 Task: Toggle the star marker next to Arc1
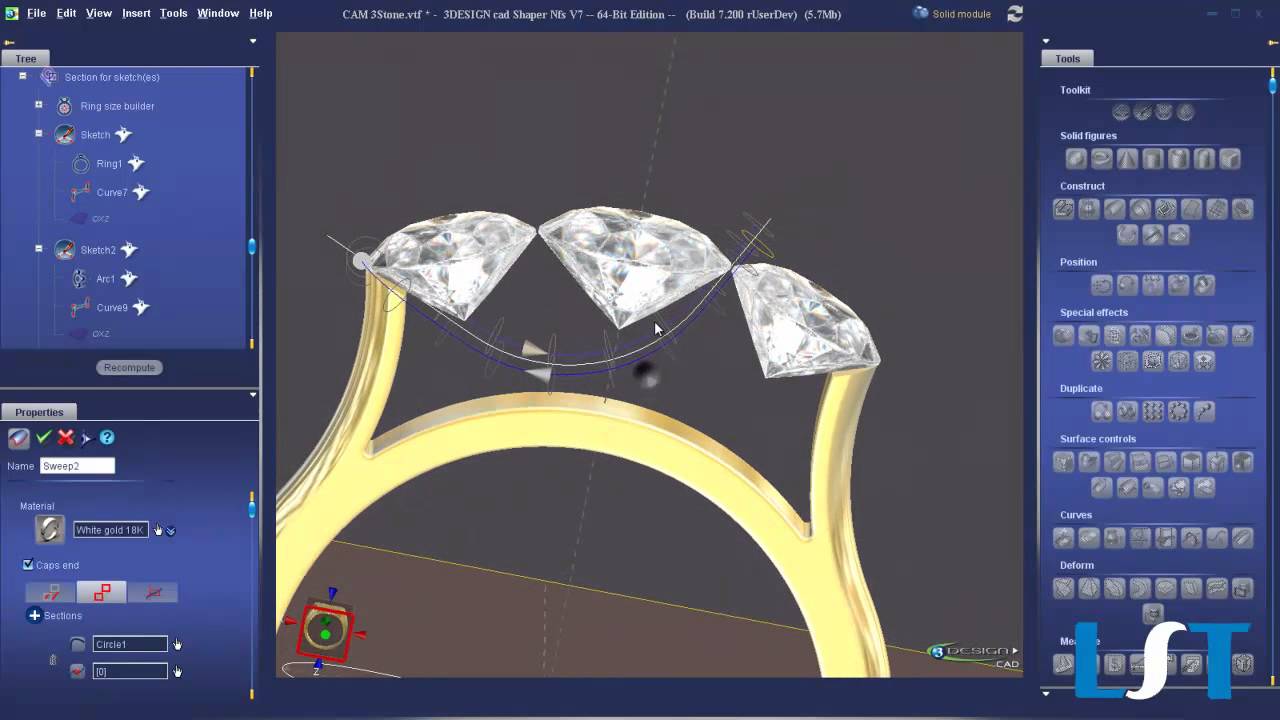(129, 278)
